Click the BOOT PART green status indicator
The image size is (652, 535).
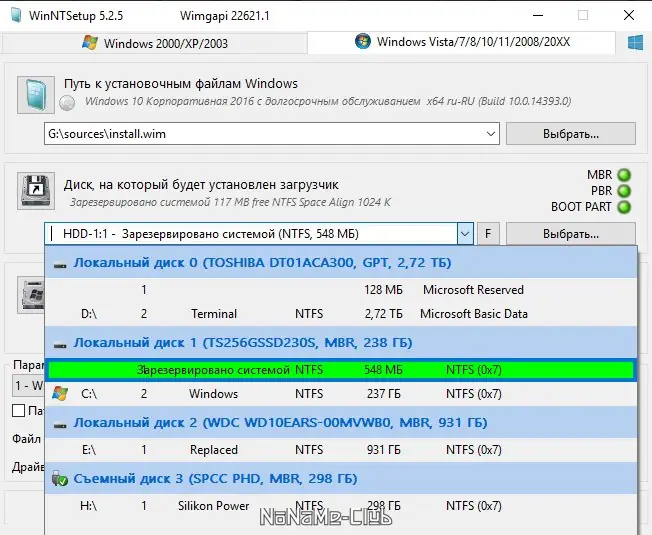pos(624,207)
